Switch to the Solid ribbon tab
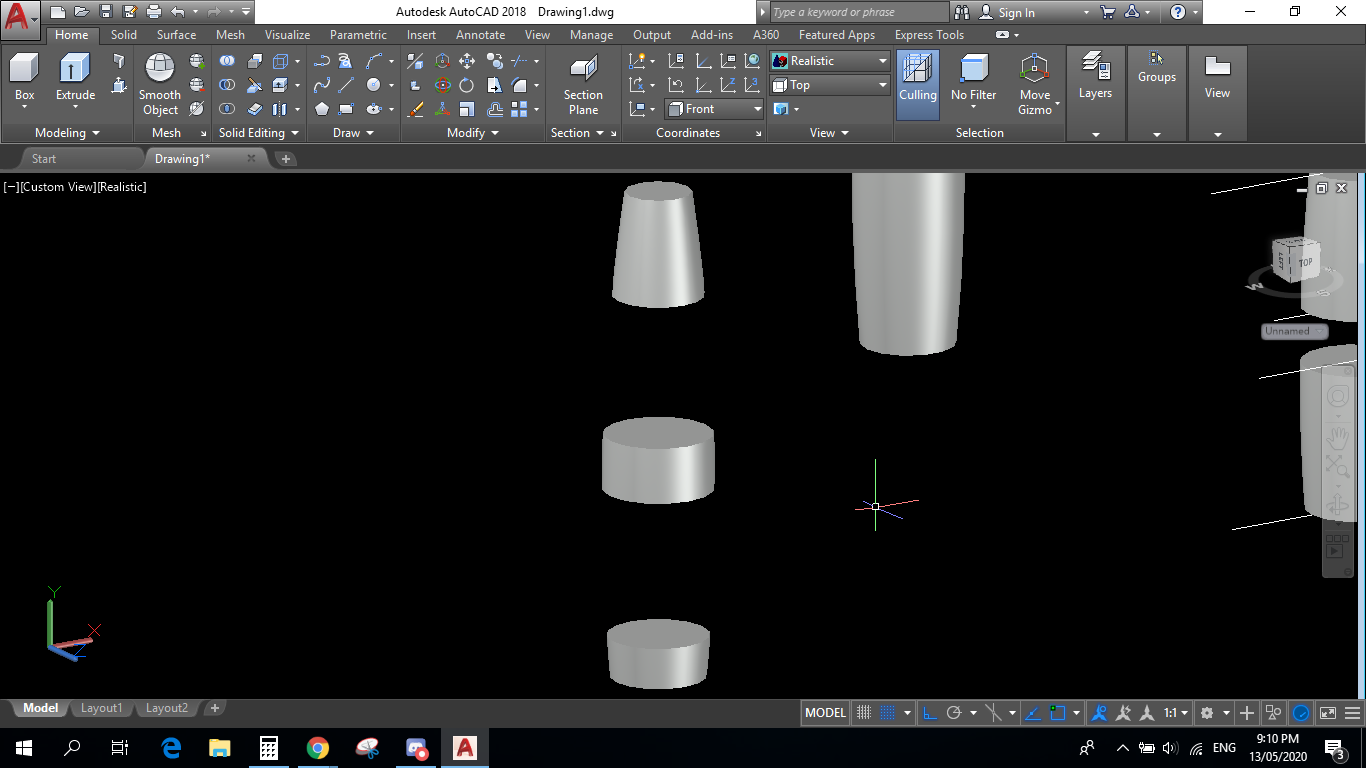Viewport: 1366px width, 768px height. (124, 35)
